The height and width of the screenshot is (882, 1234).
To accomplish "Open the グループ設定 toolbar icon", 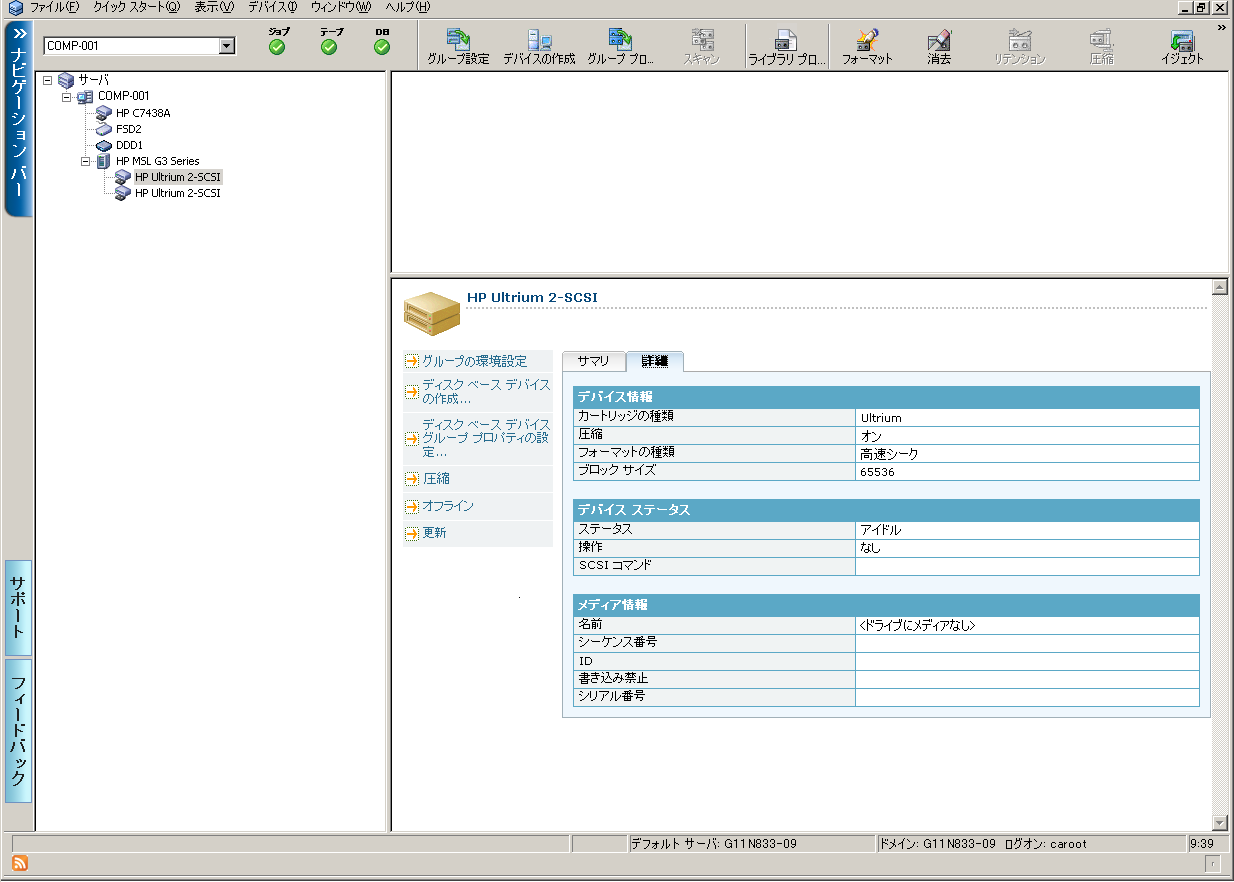I will coord(458,47).
